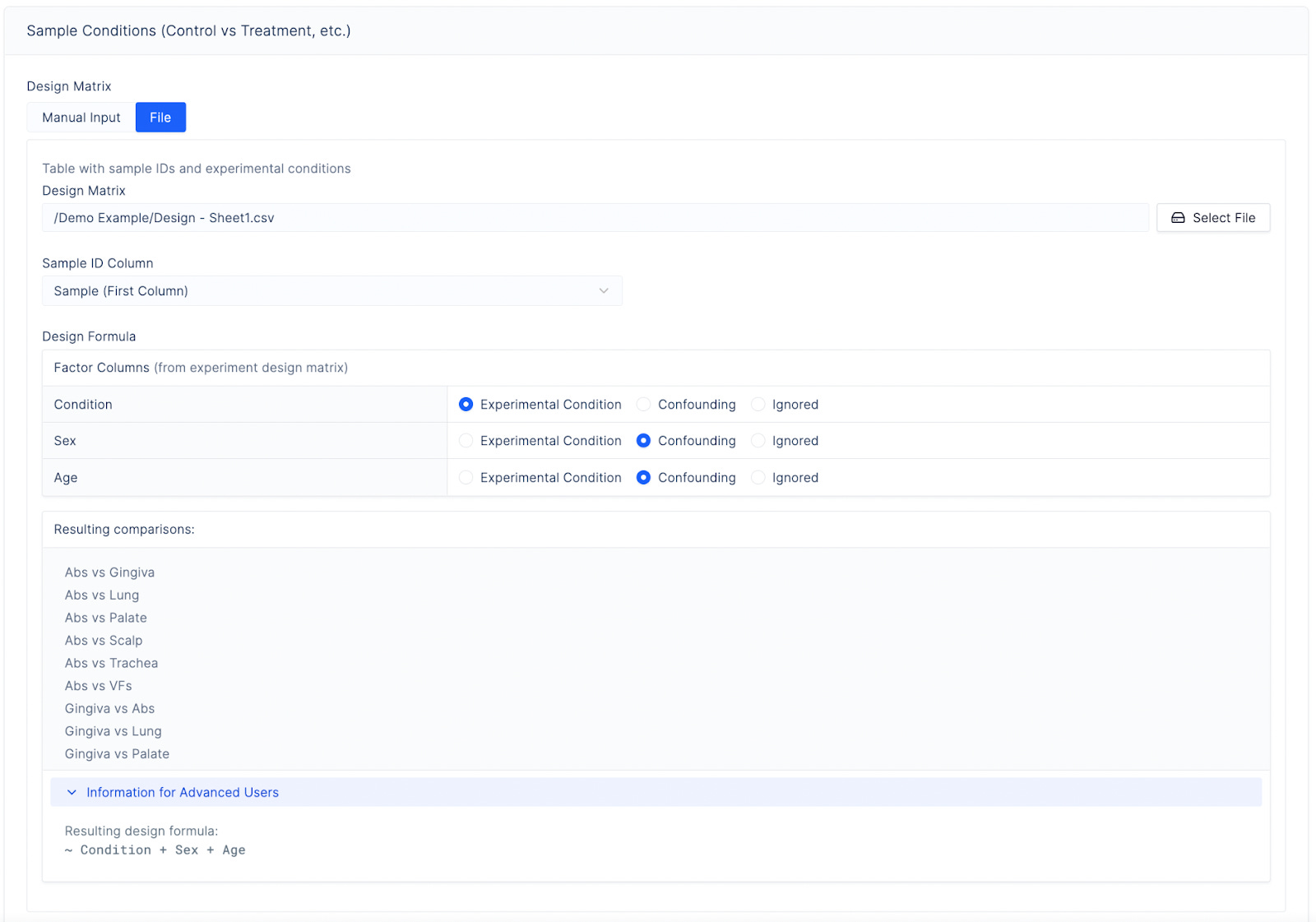Click Information for Advanced Users link
The width and height of the screenshot is (1316, 922).
[182, 792]
